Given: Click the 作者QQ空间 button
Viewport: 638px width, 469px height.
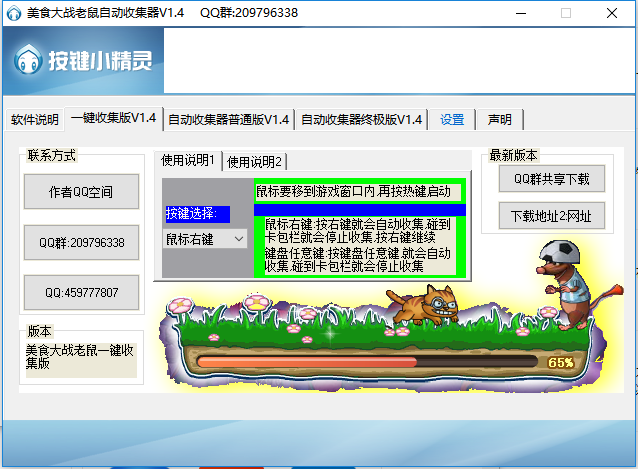Looking at the screenshot, I should coord(81,192).
